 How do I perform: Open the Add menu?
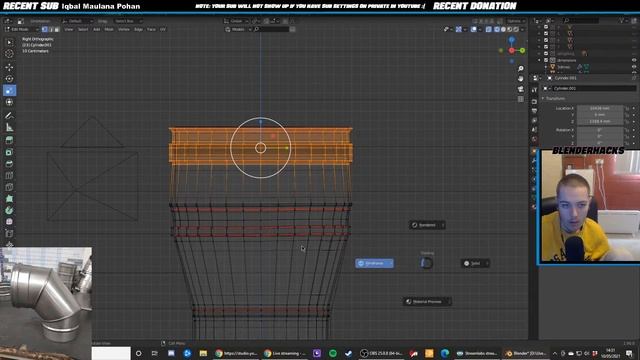[x=96, y=29]
